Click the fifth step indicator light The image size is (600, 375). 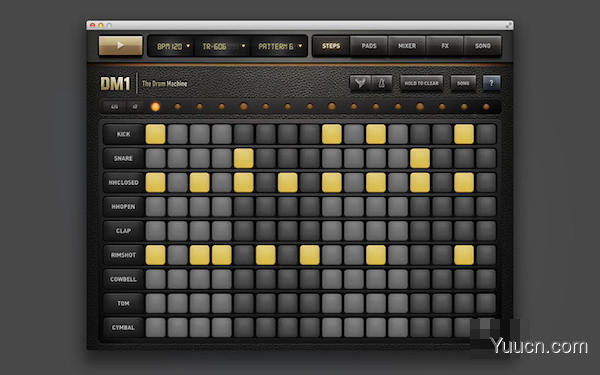point(243,107)
